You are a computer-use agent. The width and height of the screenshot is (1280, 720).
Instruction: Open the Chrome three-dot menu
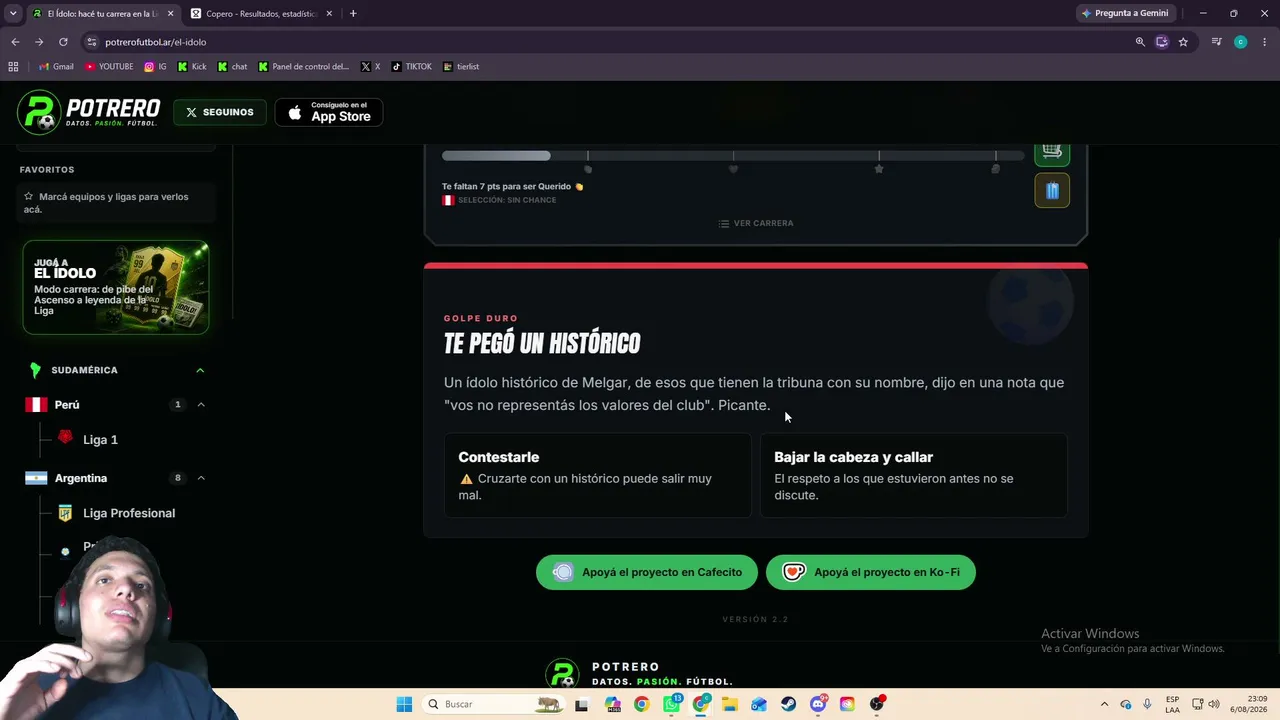point(1265,42)
